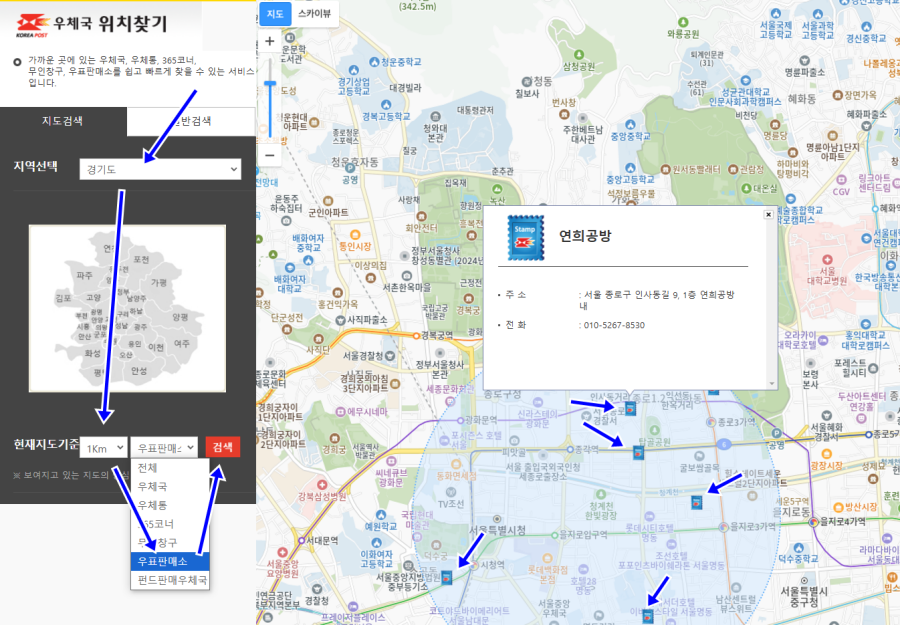Select 여주 on the Gyeonggi region map
Viewport: 900px width, 625px height.
point(182,343)
